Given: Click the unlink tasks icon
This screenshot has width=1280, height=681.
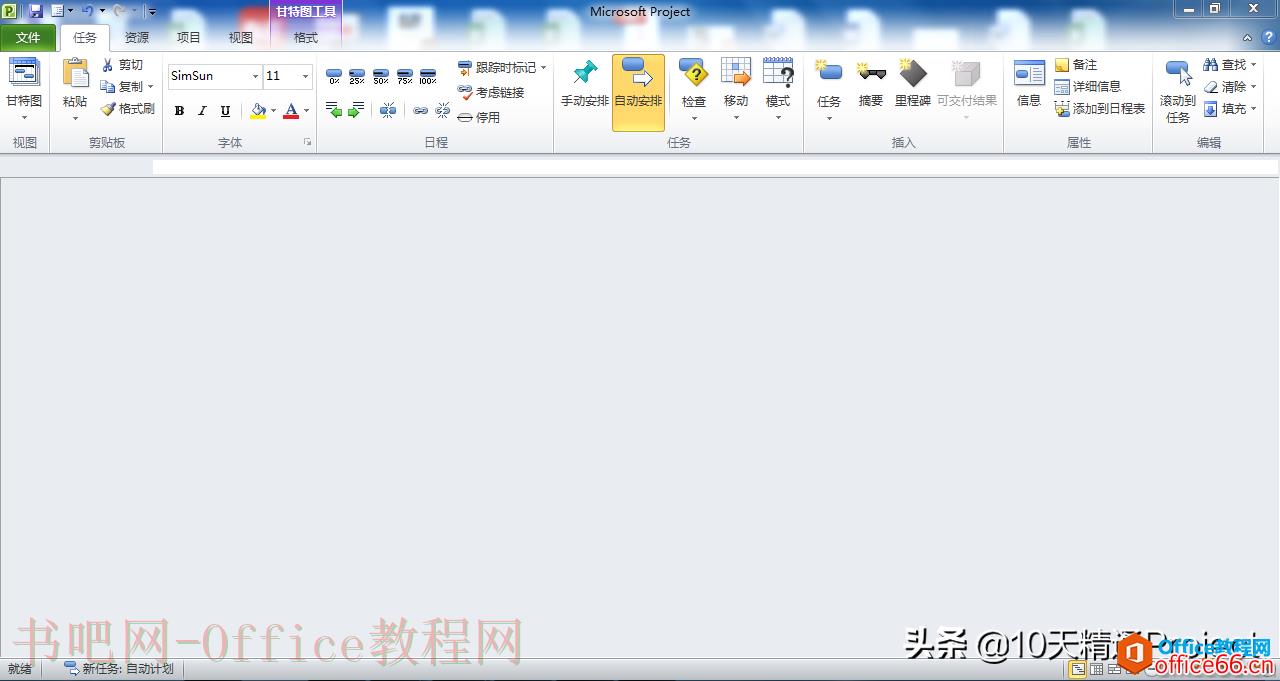Looking at the screenshot, I should pos(442,111).
